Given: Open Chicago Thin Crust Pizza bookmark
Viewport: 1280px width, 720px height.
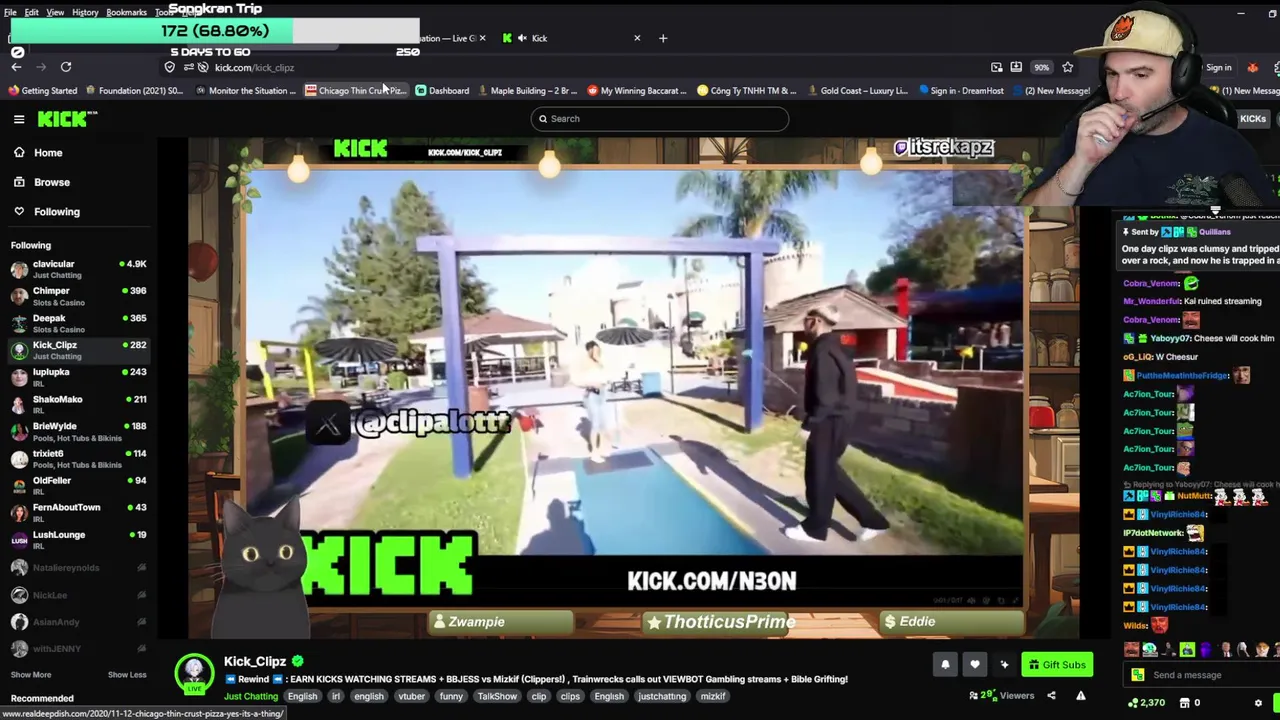Looking at the screenshot, I should click(355, 90).
